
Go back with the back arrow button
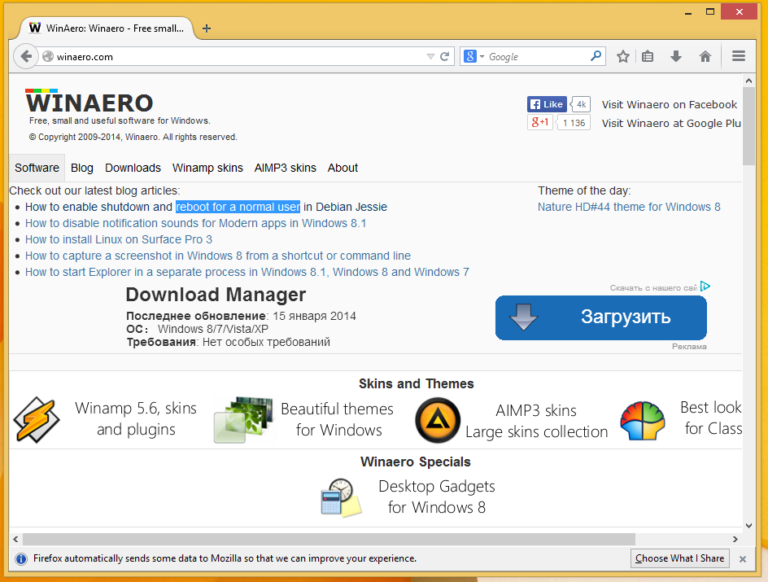point(26,56)
